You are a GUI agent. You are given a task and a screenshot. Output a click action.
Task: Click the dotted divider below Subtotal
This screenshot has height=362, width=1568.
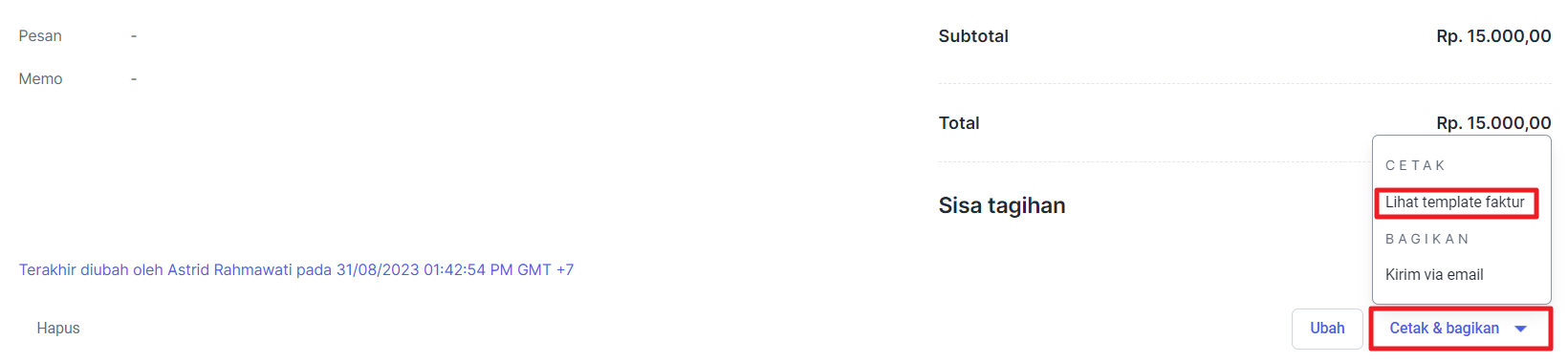pyautogui.click(x=1245, y=83)
